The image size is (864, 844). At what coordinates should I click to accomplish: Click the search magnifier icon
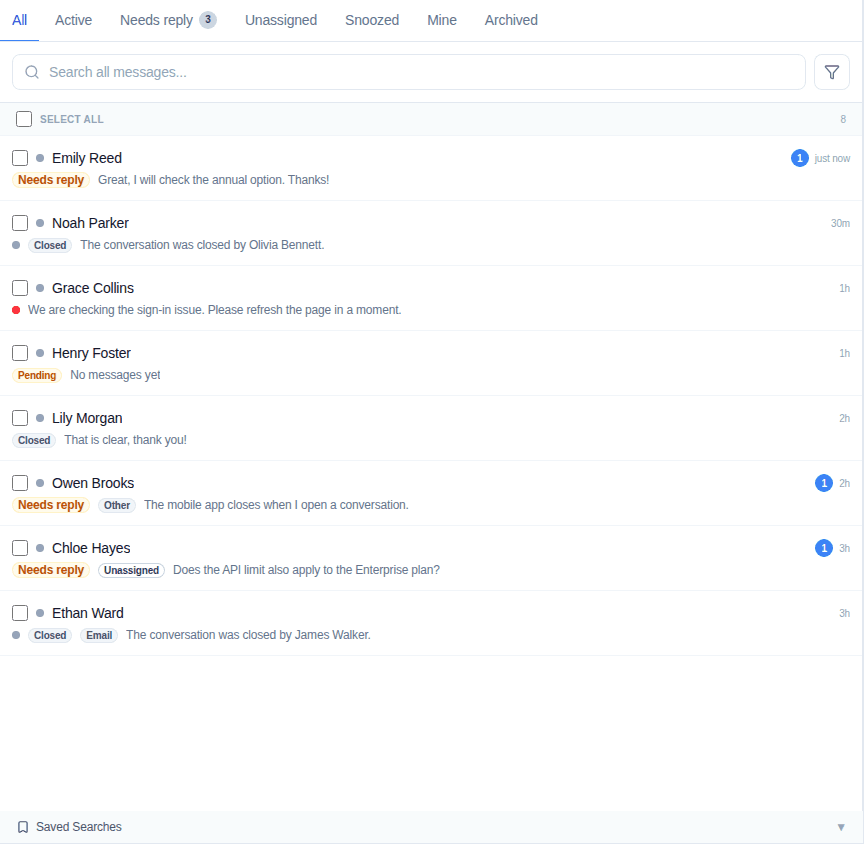pos(32,72)
